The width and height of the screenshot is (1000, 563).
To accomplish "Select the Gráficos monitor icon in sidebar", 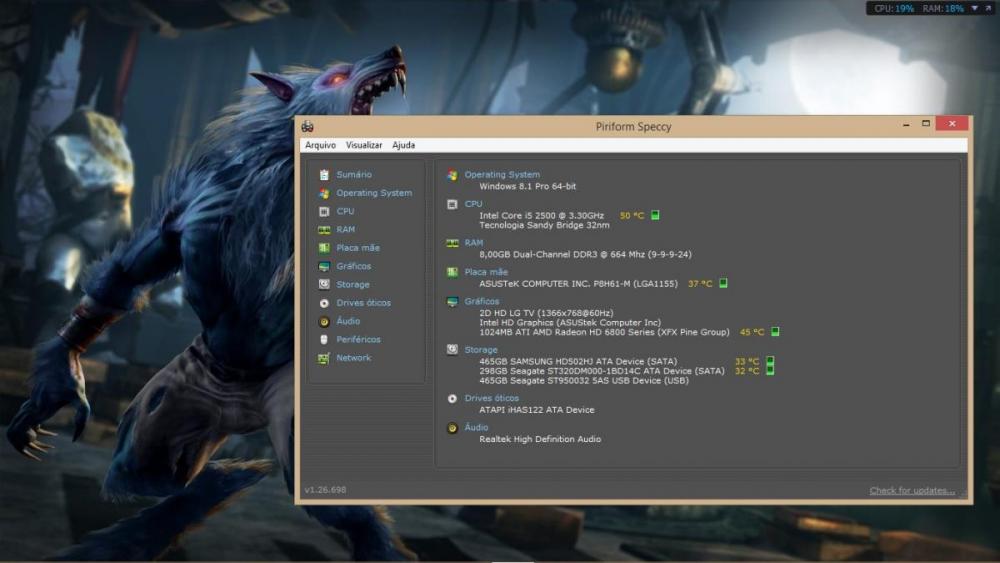I will (324, 267).
